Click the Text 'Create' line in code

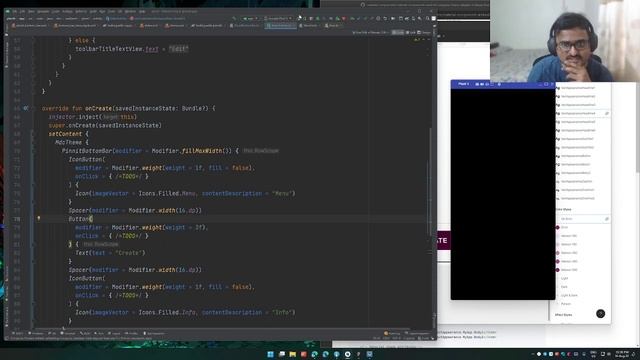coord(110,253)
